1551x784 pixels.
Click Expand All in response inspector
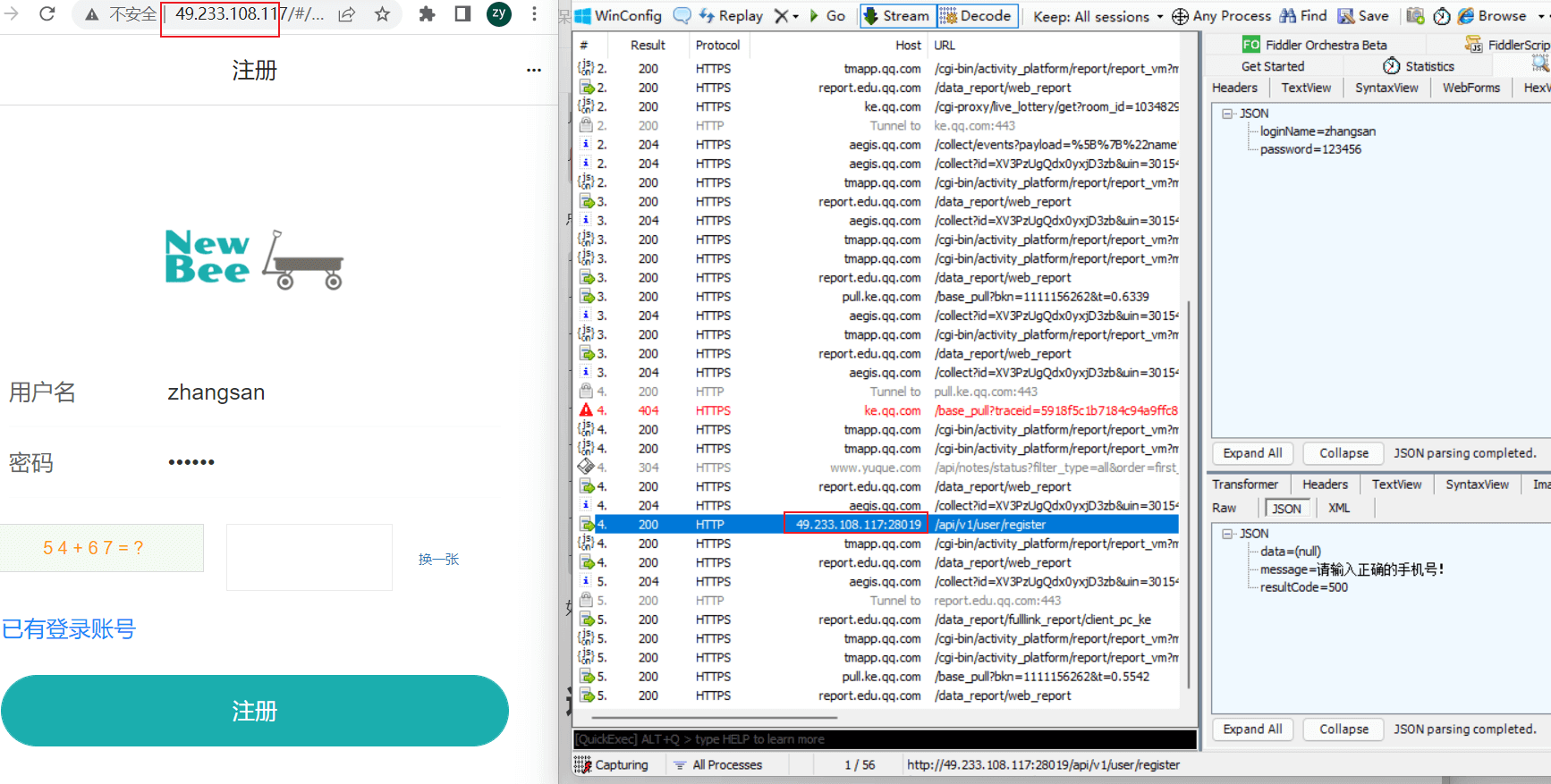1252,729
